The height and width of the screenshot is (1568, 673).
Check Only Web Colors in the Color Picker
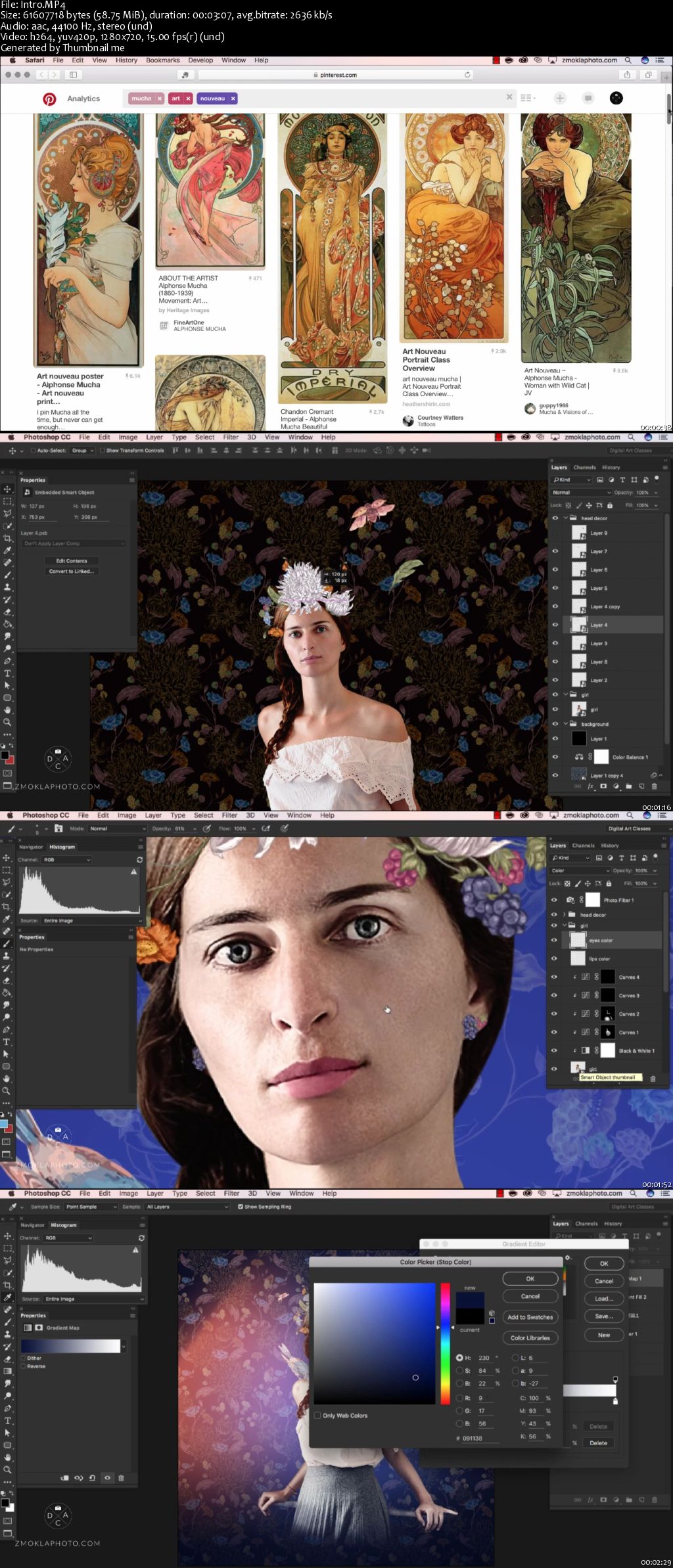[x=317, y=1416]
